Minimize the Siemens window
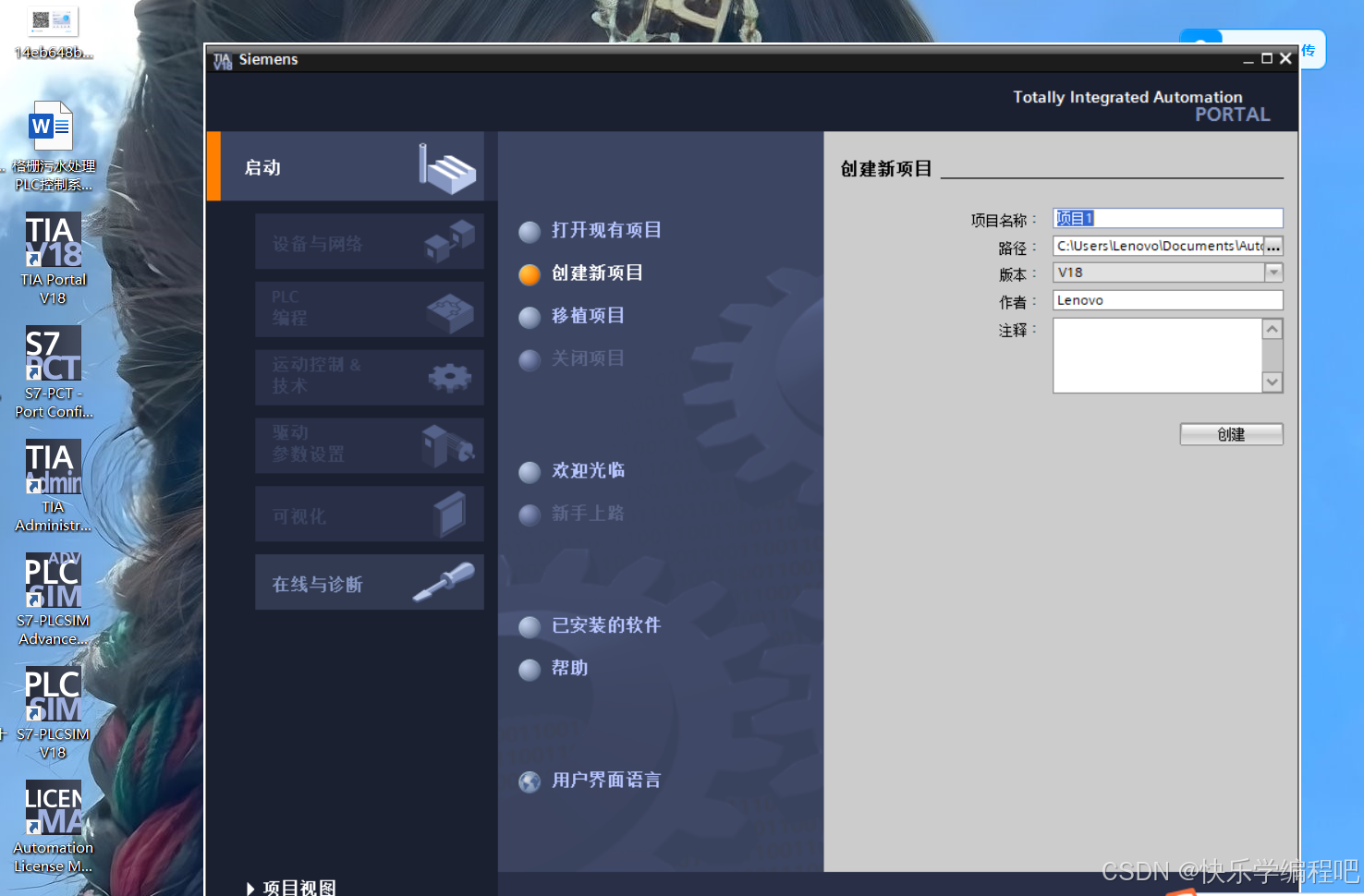This screenshot has width=1364, height=896. click(1248, 59)
